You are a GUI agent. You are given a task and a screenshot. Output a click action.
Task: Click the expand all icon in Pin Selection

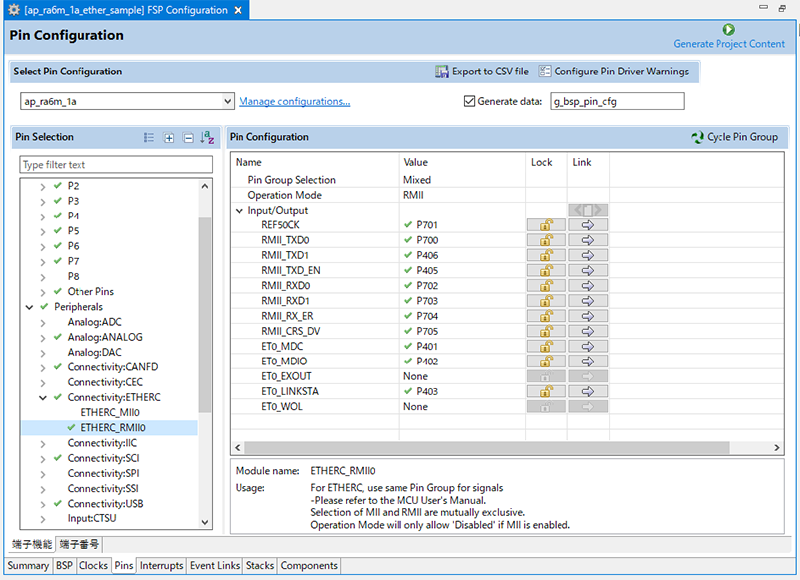169,138
